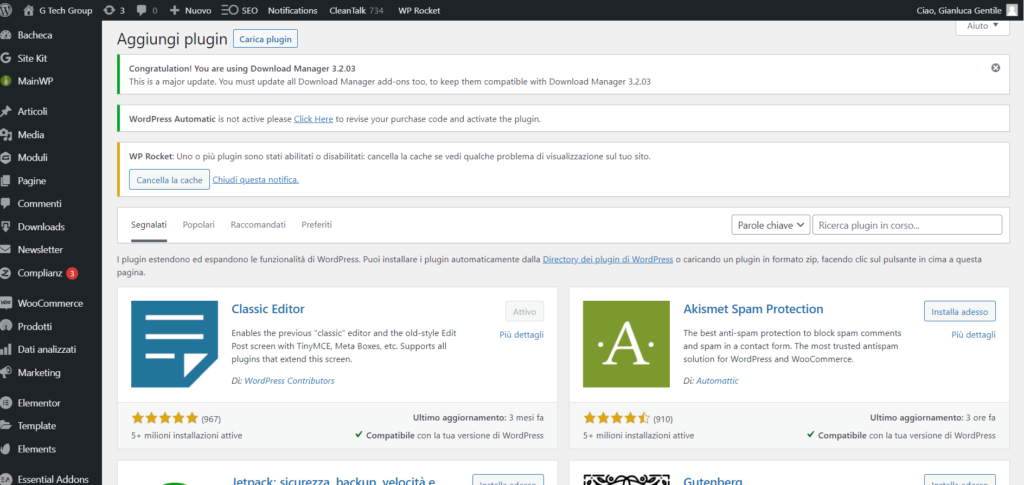The width and height of the screenshot is (1024, 485).
Task: Click the MainWP green icon
Action: click(x=6, y=82)
